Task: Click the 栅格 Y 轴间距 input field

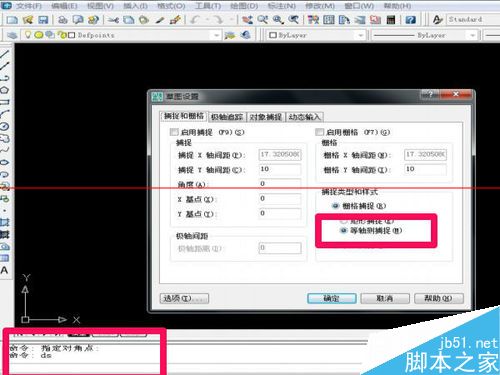Action: (x=425, y=169)
